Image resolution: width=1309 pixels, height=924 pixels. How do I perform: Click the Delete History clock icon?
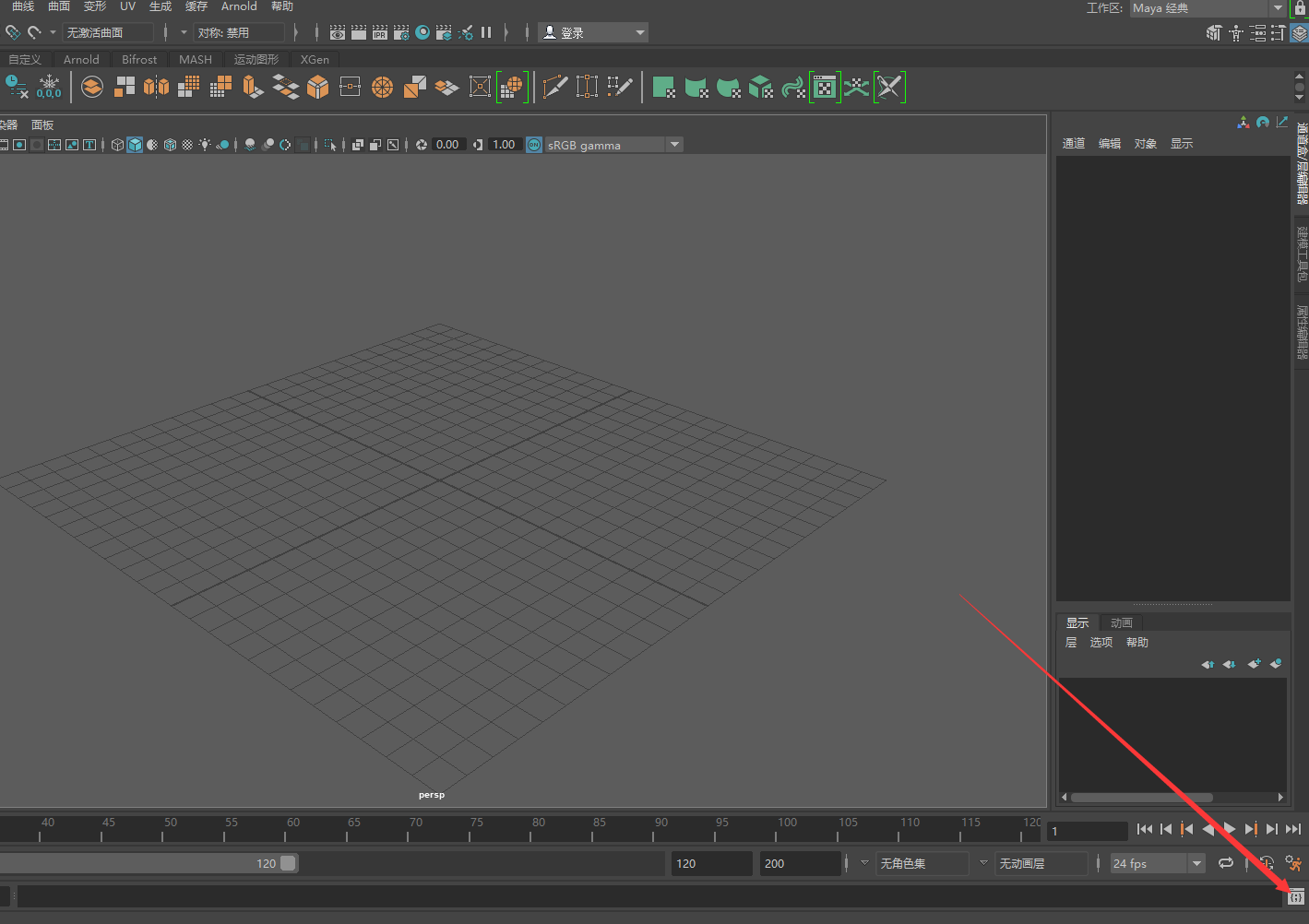coord(17,87)
